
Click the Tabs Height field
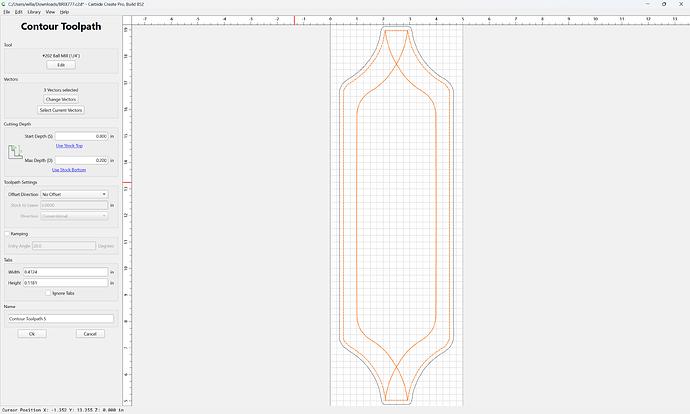[66, 283]
